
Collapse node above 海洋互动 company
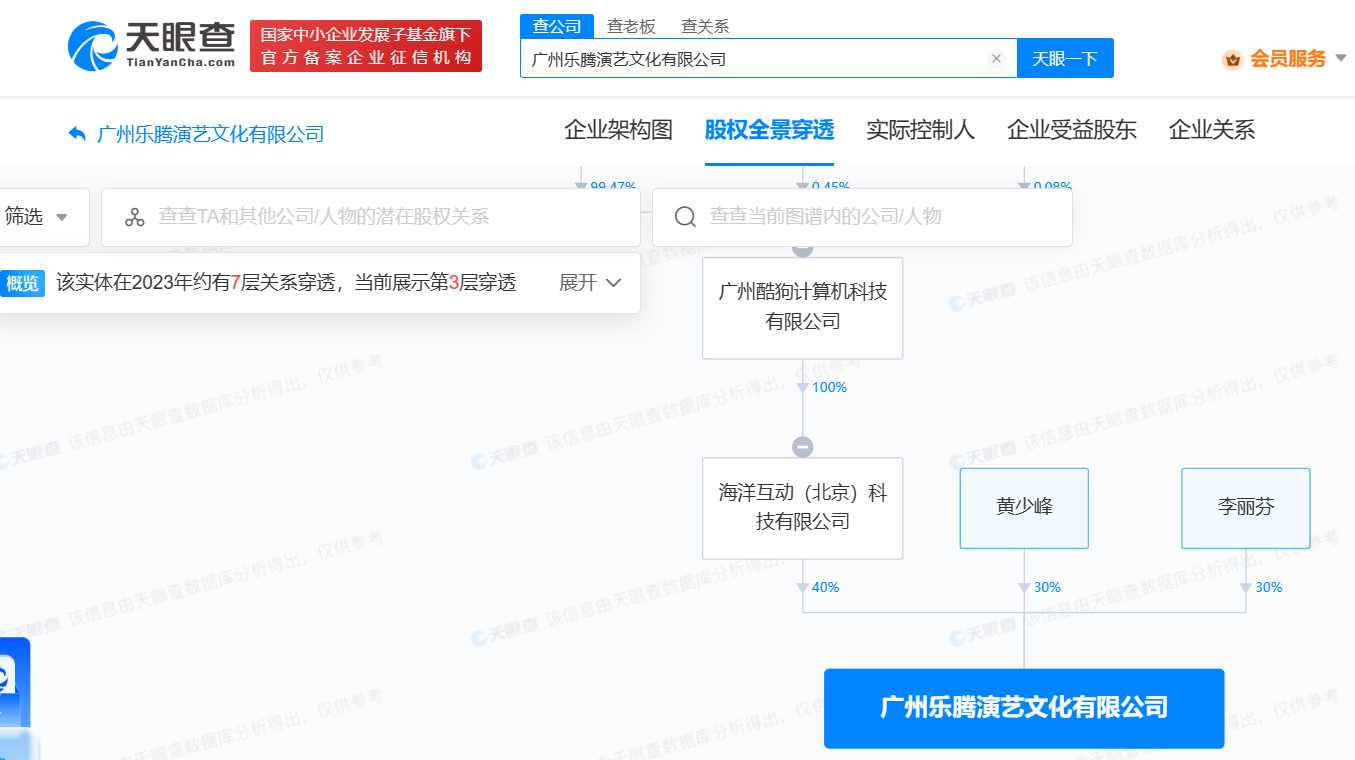pos(803,447)
